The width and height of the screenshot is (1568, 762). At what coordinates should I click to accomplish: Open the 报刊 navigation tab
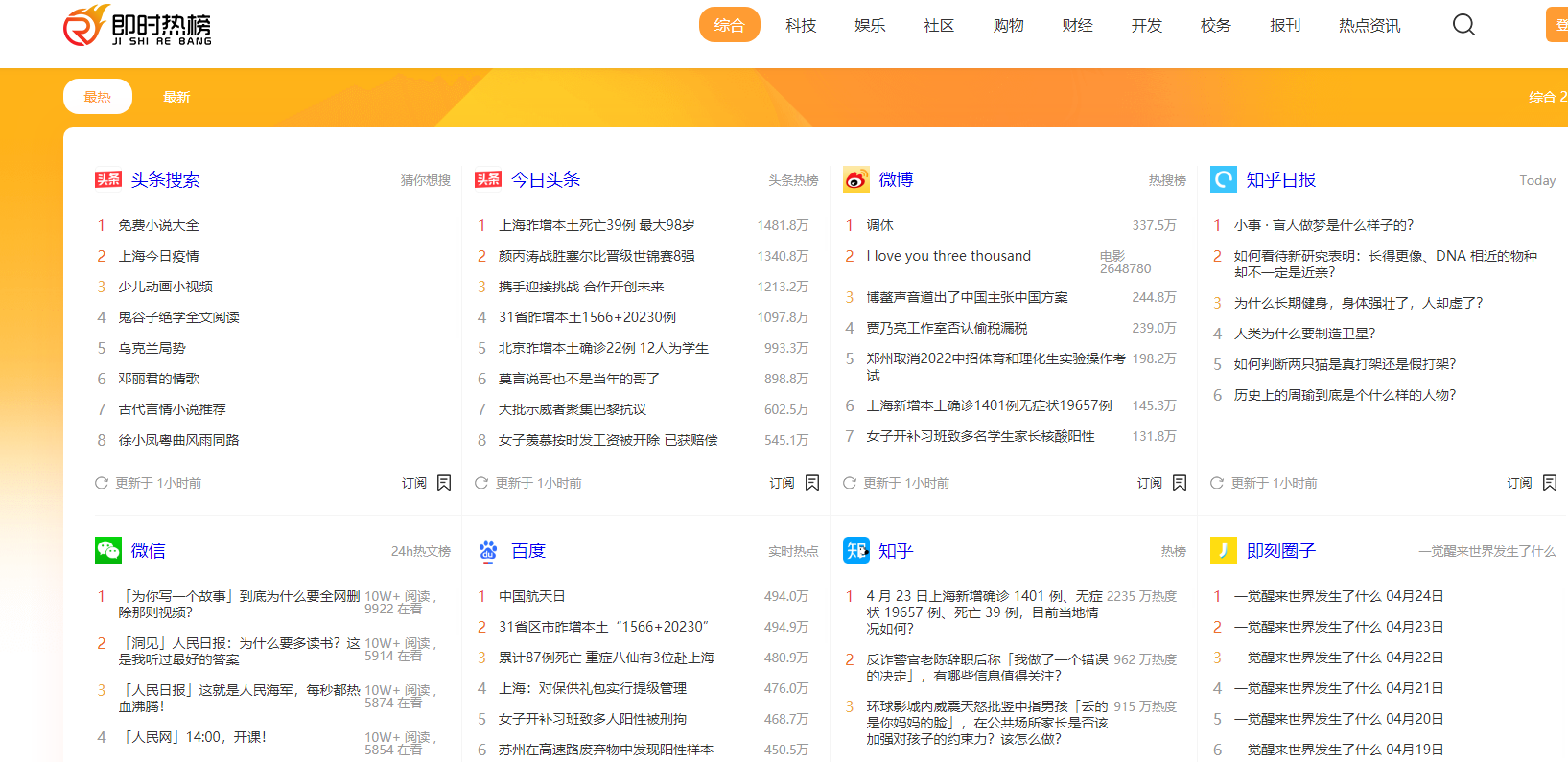(x=1285, y=25)
